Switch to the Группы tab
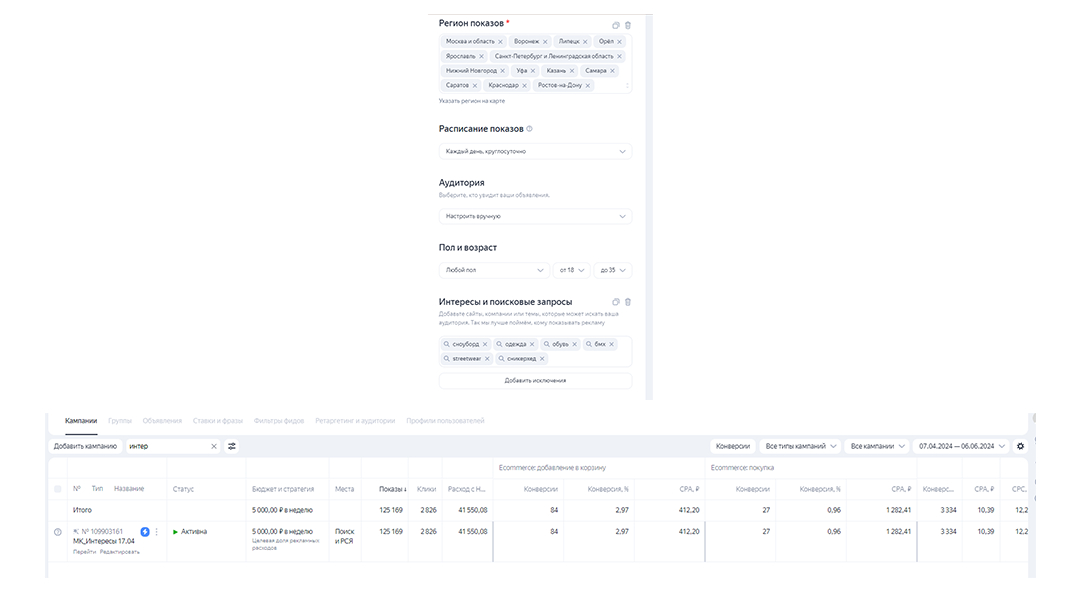 pos(120,421)
